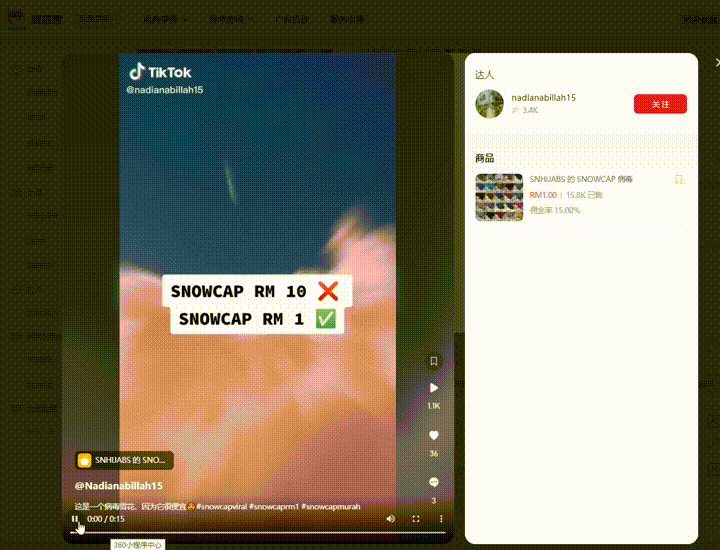Like the video with the heart icon
Viewport: 720px width, 550px height.
[x=434, y=436]
